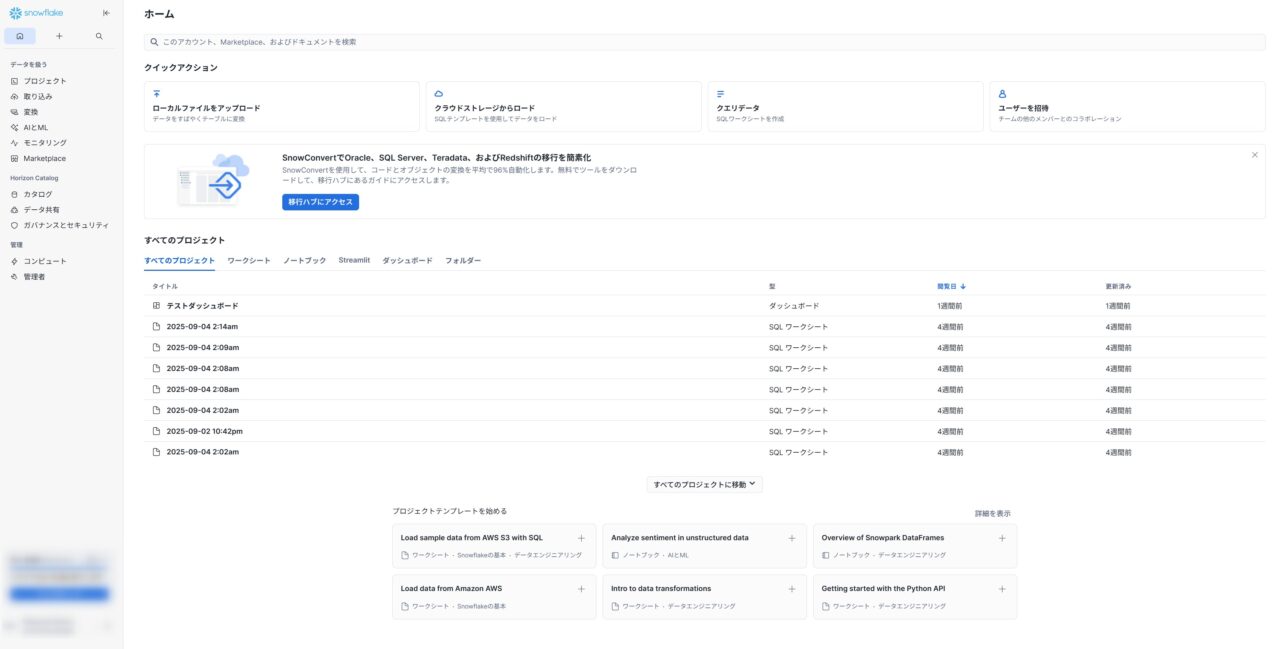Click the global search input field

tap(704, 42)
